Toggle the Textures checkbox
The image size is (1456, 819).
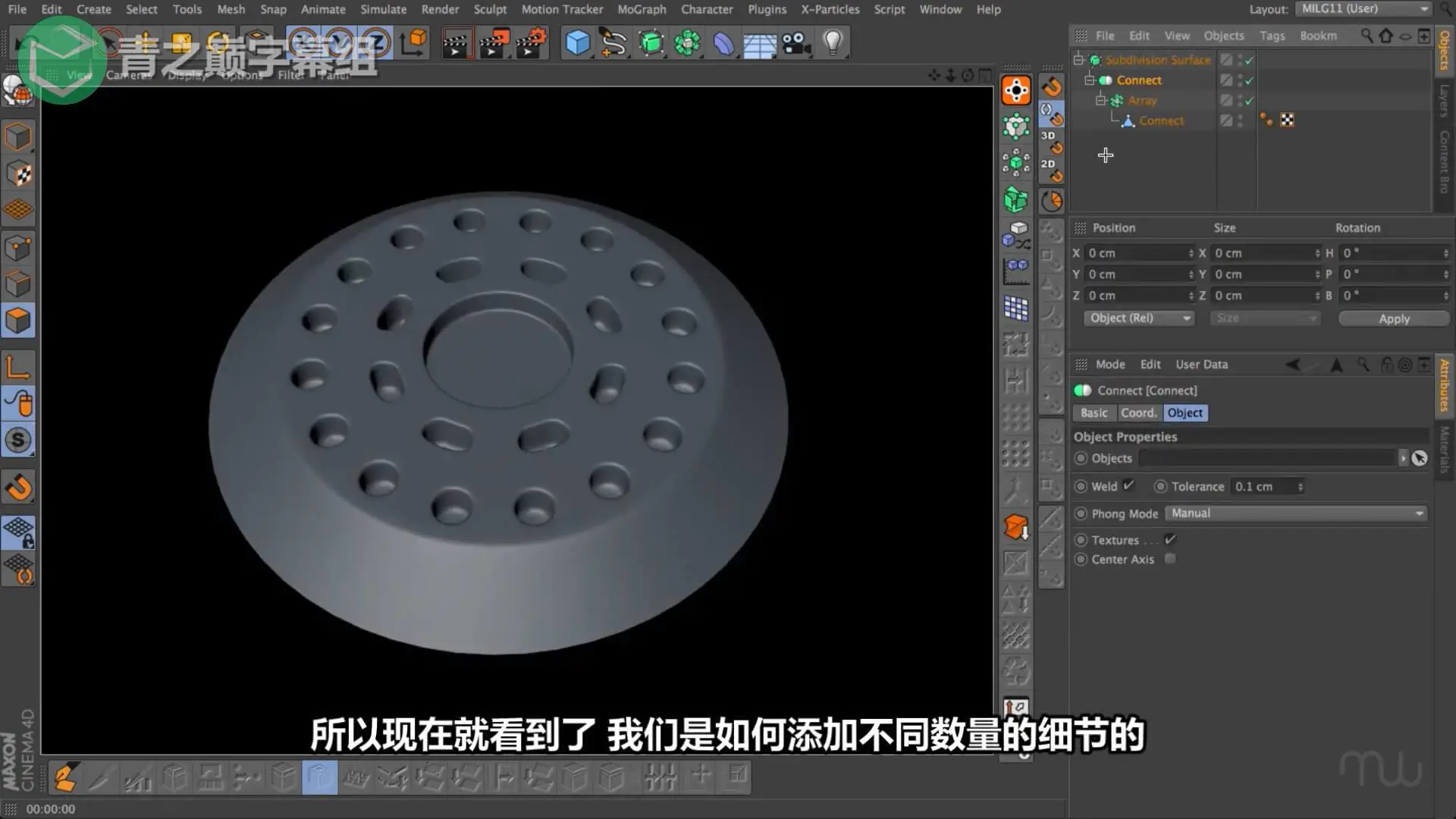coord(1170,539)
